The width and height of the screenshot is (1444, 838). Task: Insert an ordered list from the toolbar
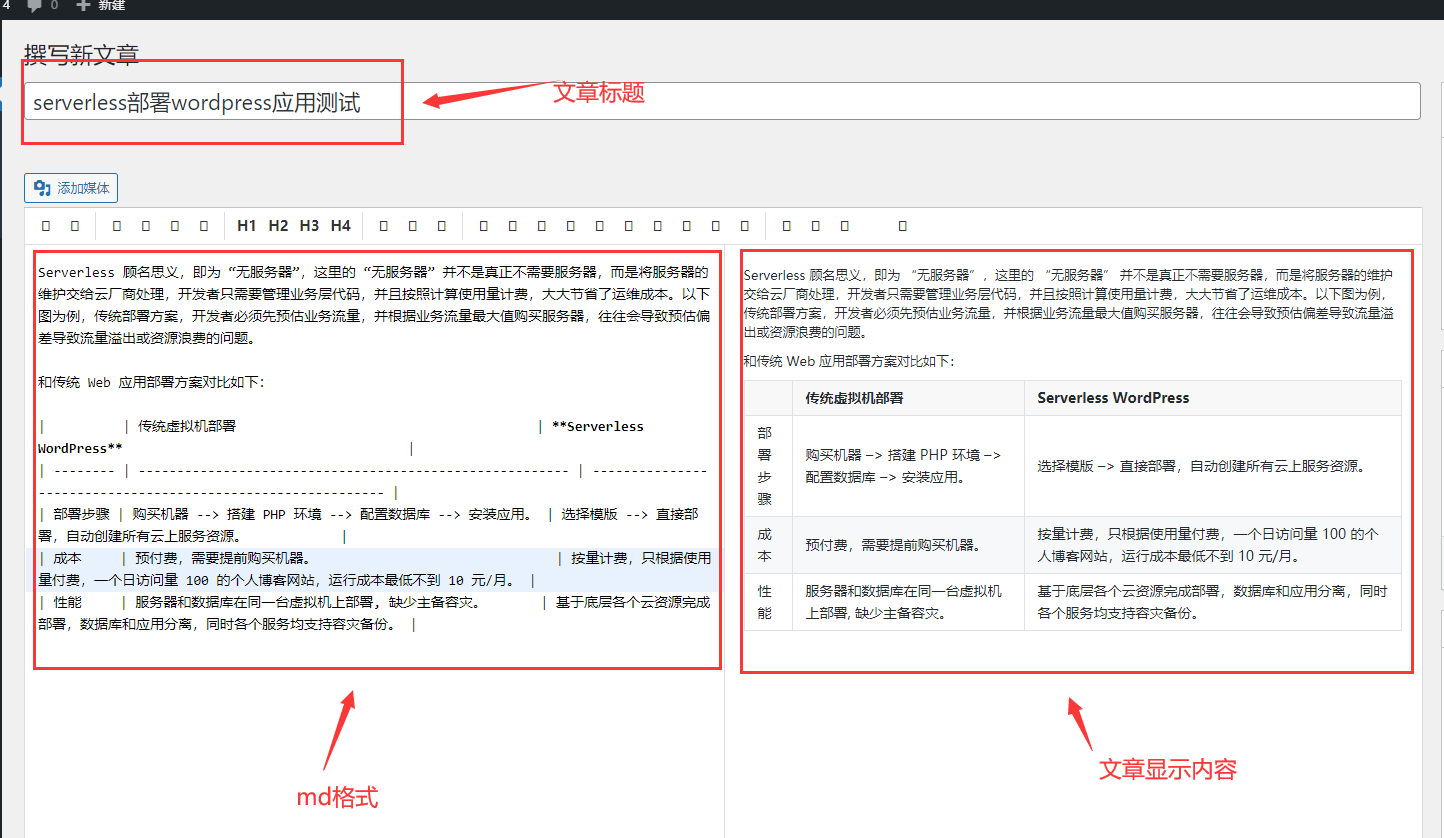pos(411,225)
